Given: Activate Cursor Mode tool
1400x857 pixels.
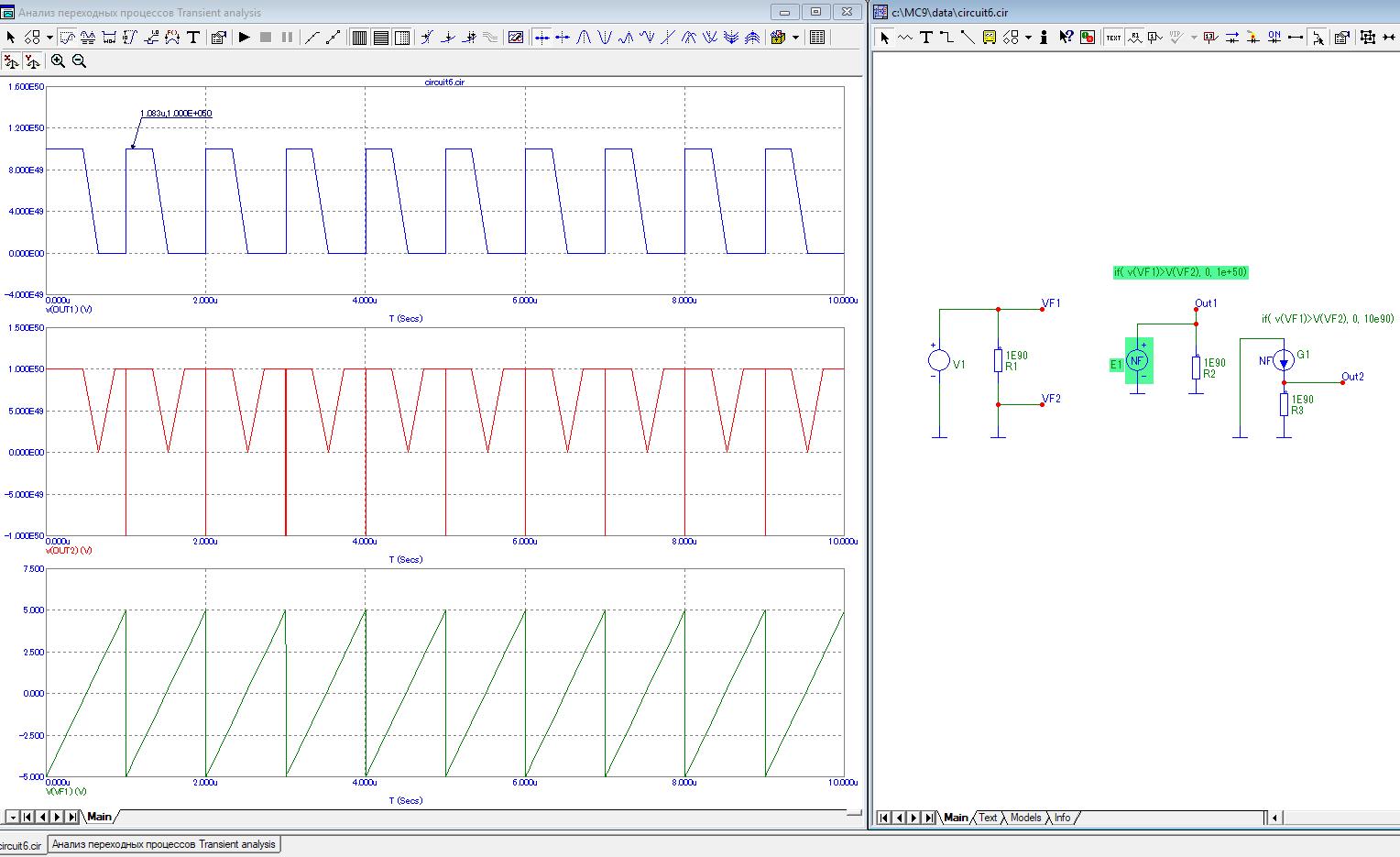Looking at the screenshot, I should coord(88,38).
